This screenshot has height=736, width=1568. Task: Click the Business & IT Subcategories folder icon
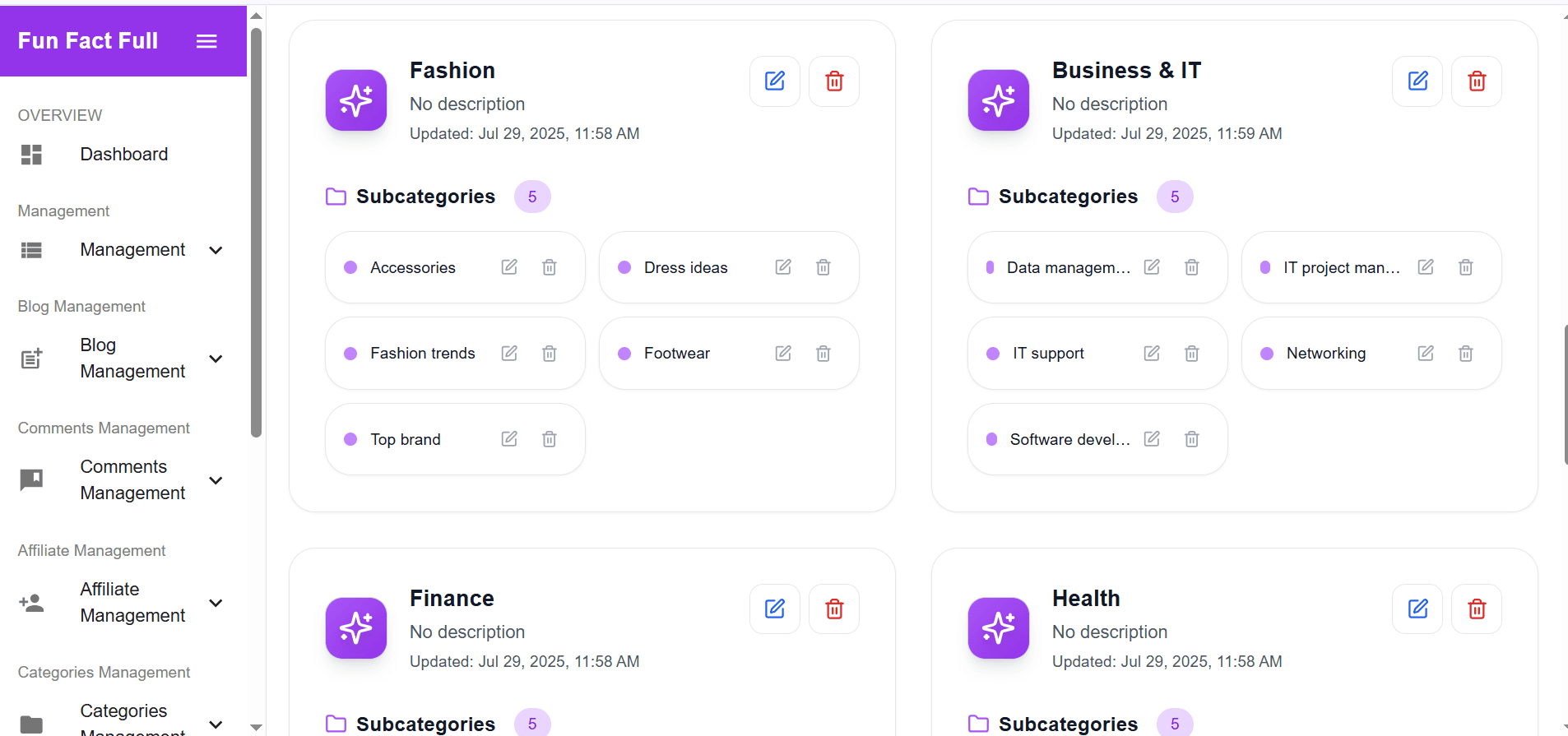coord(978,197)
